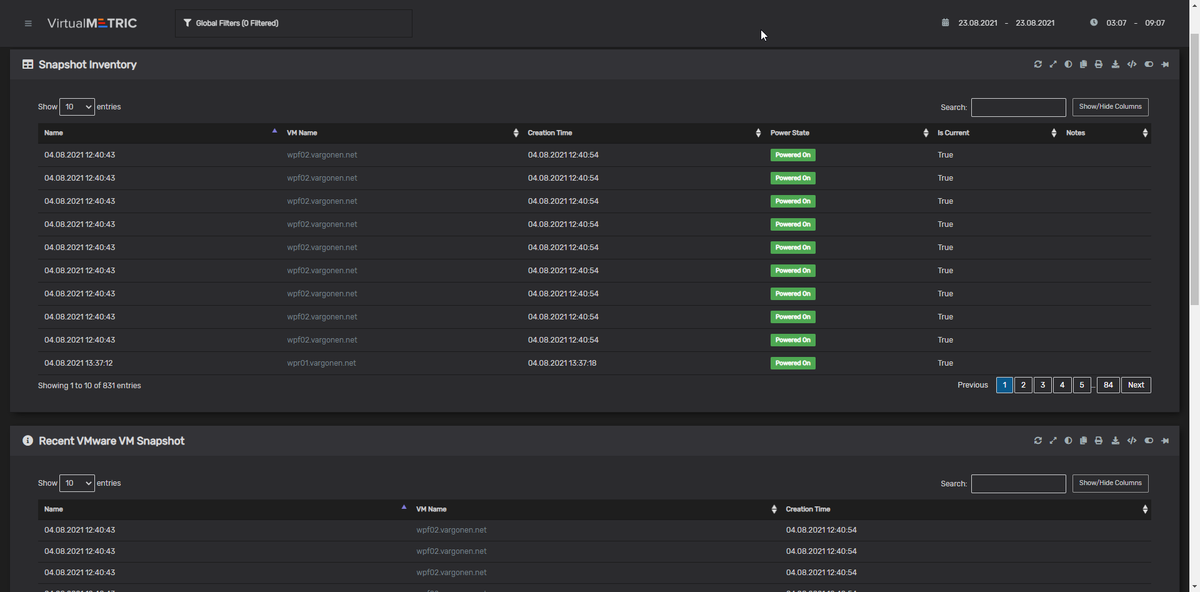Screen dimensions: 1200x592
Task: Click the end time 09:07
Action: pos(1155,23)
